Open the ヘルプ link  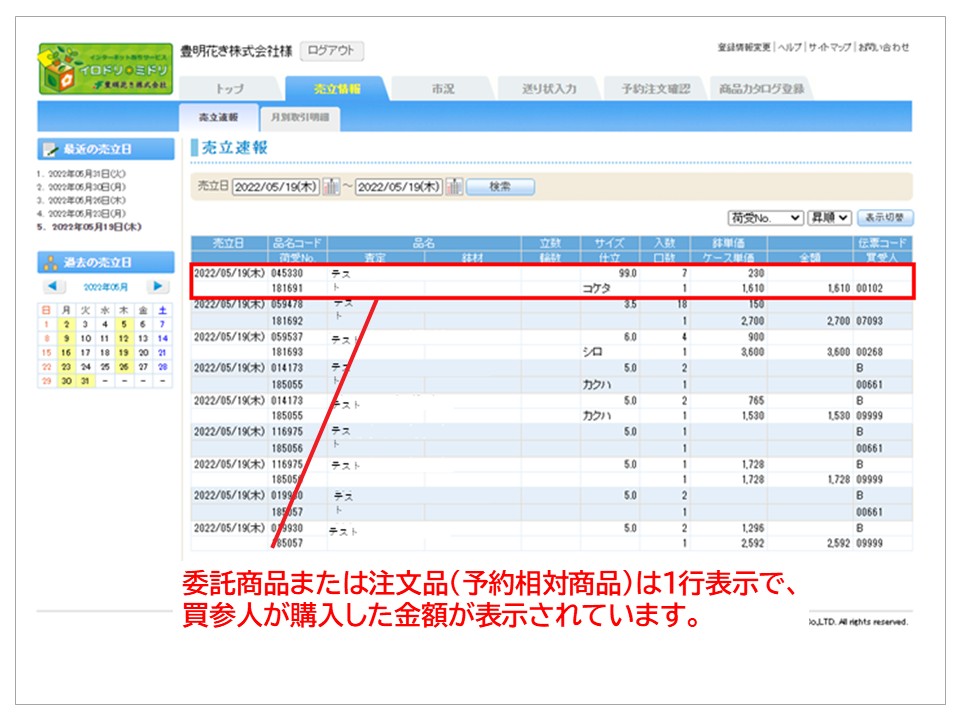790,47
